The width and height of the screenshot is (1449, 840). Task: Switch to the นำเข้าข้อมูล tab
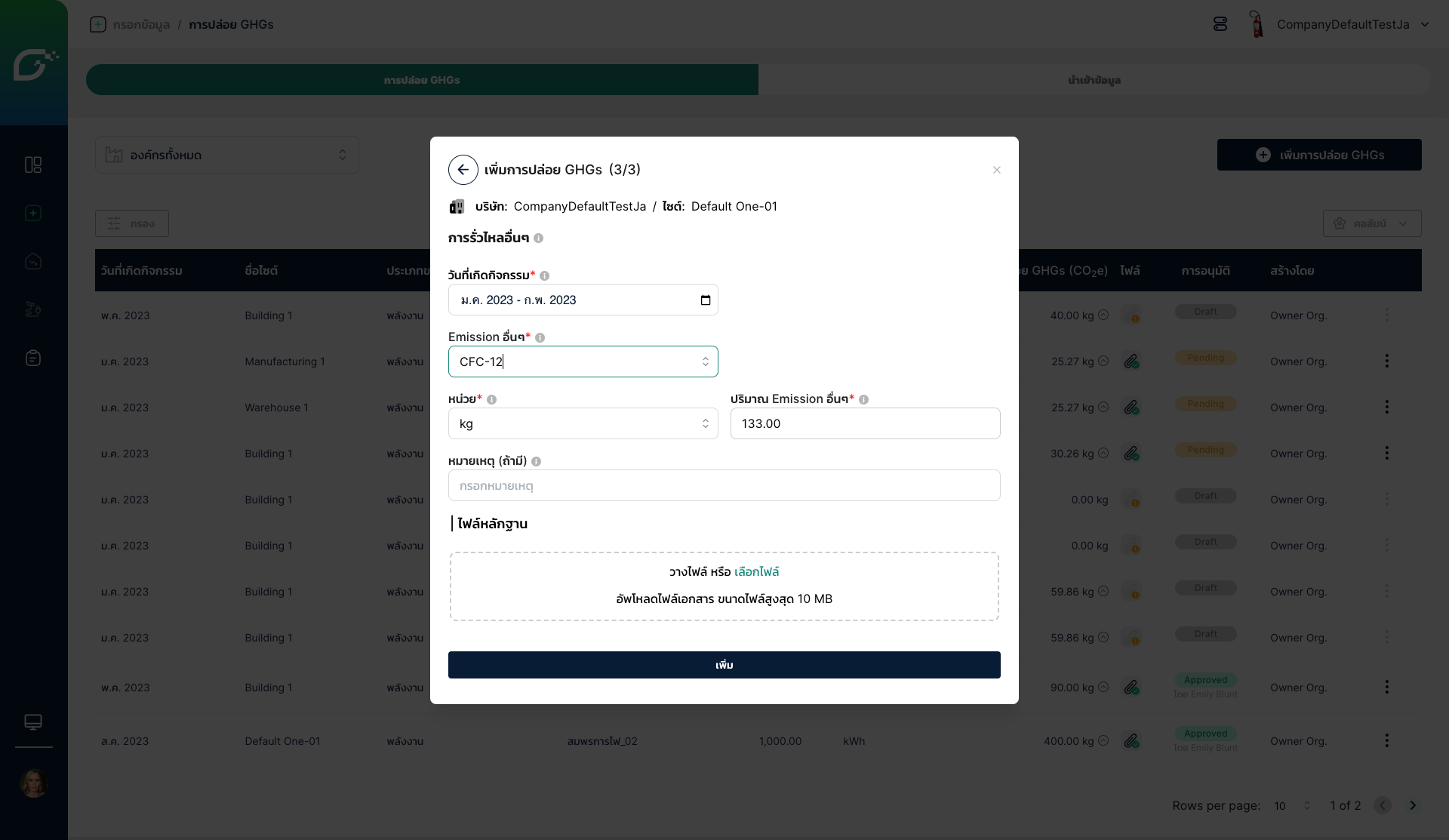point(1094,80)
